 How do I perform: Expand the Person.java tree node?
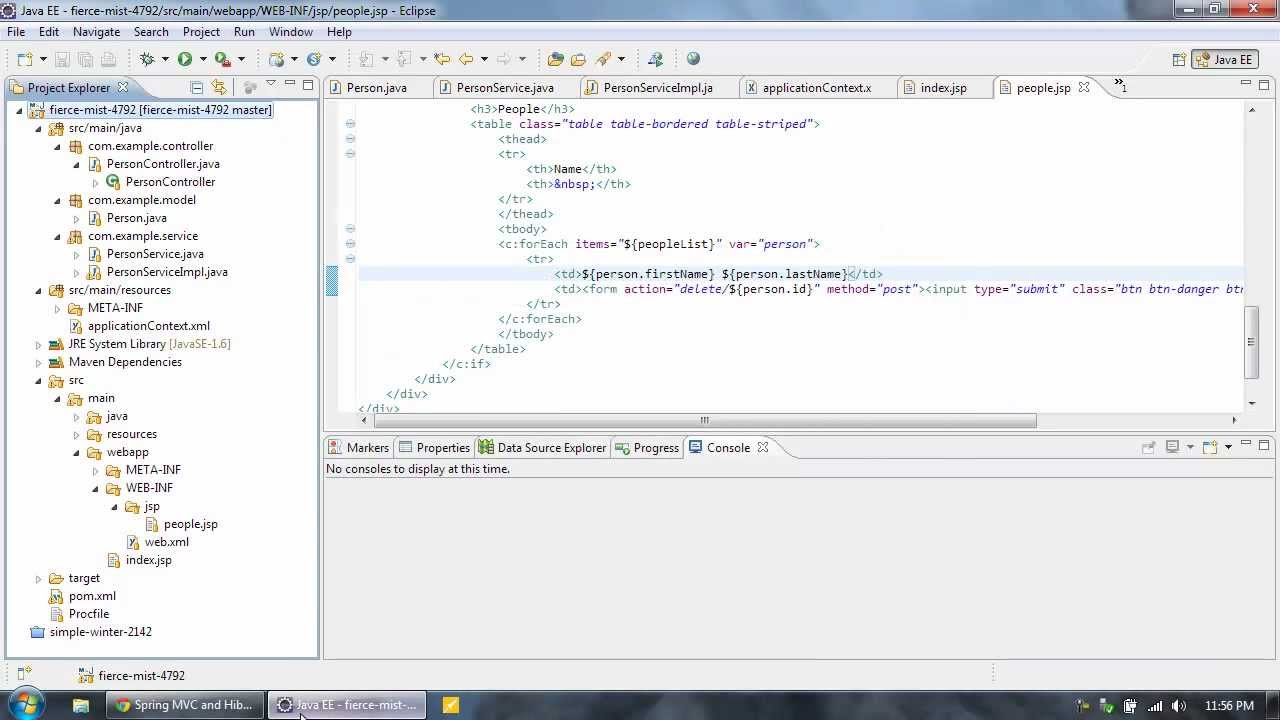click(x=77, y=218)
